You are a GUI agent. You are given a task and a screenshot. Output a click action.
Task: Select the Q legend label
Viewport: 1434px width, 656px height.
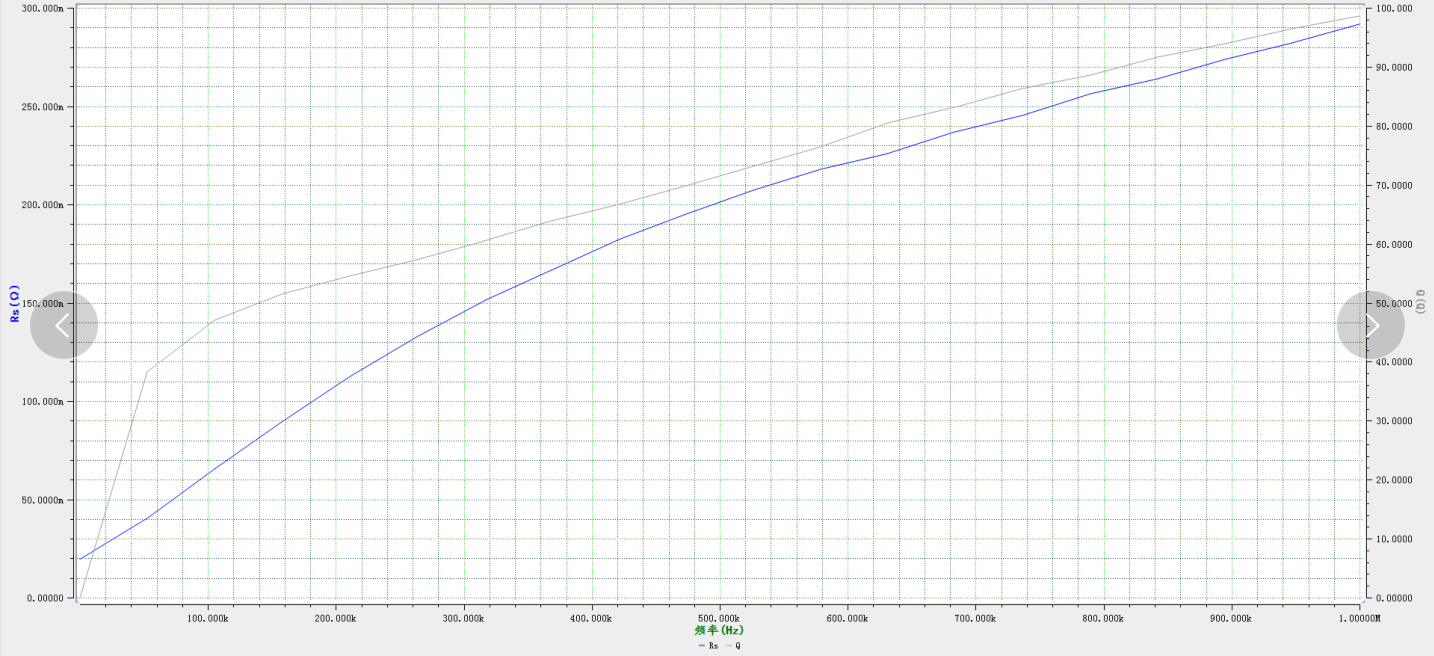pyautogui.click(x=738, y=646)
